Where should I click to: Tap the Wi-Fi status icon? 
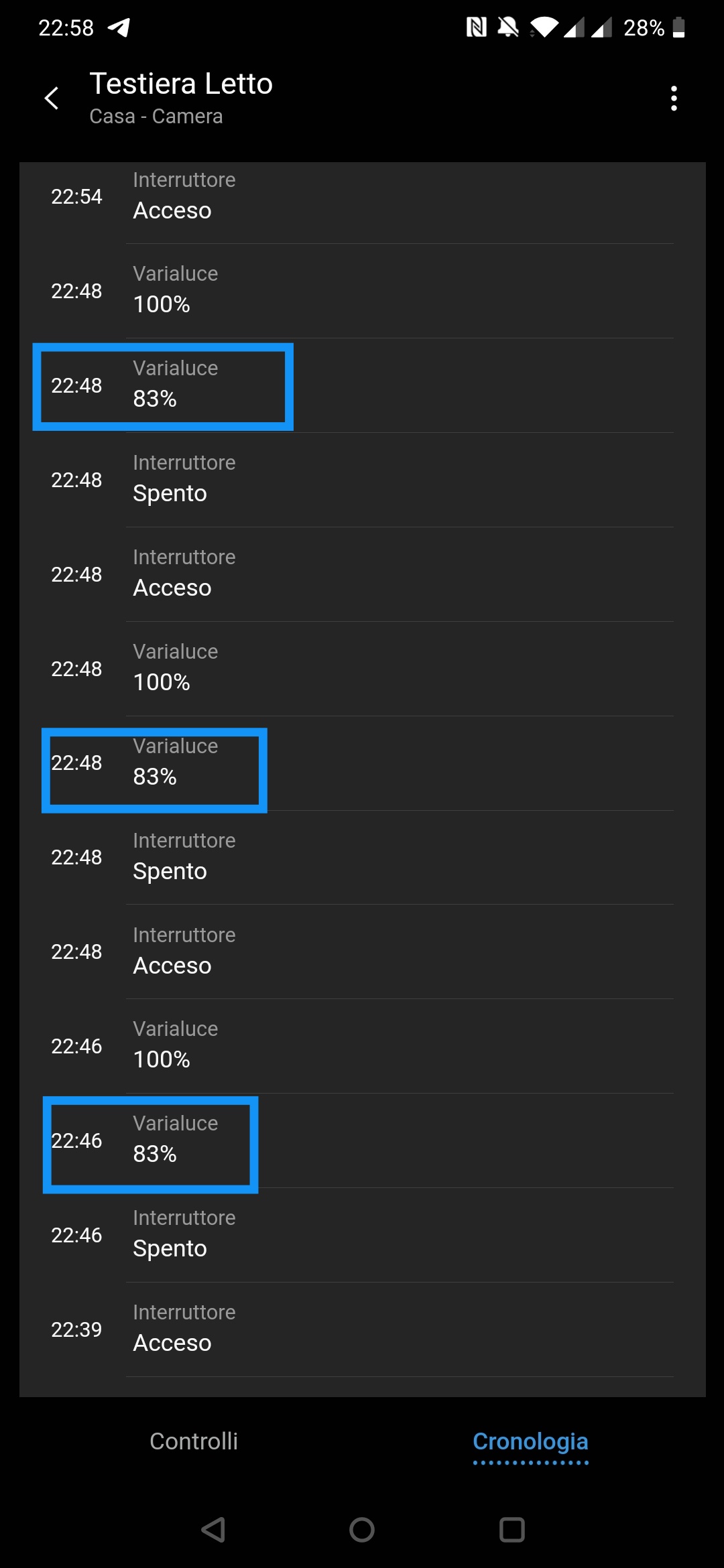click(x=544, y=27)
